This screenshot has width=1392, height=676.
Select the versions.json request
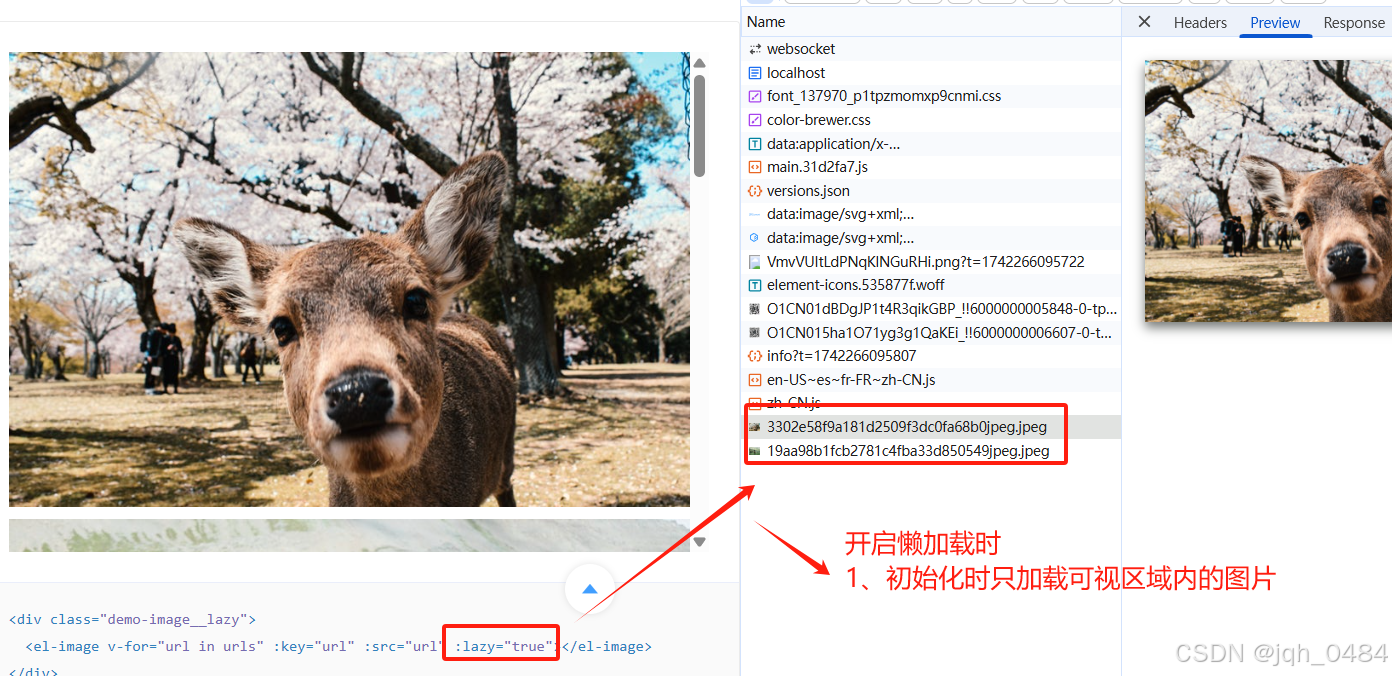[x=931, y=191]
